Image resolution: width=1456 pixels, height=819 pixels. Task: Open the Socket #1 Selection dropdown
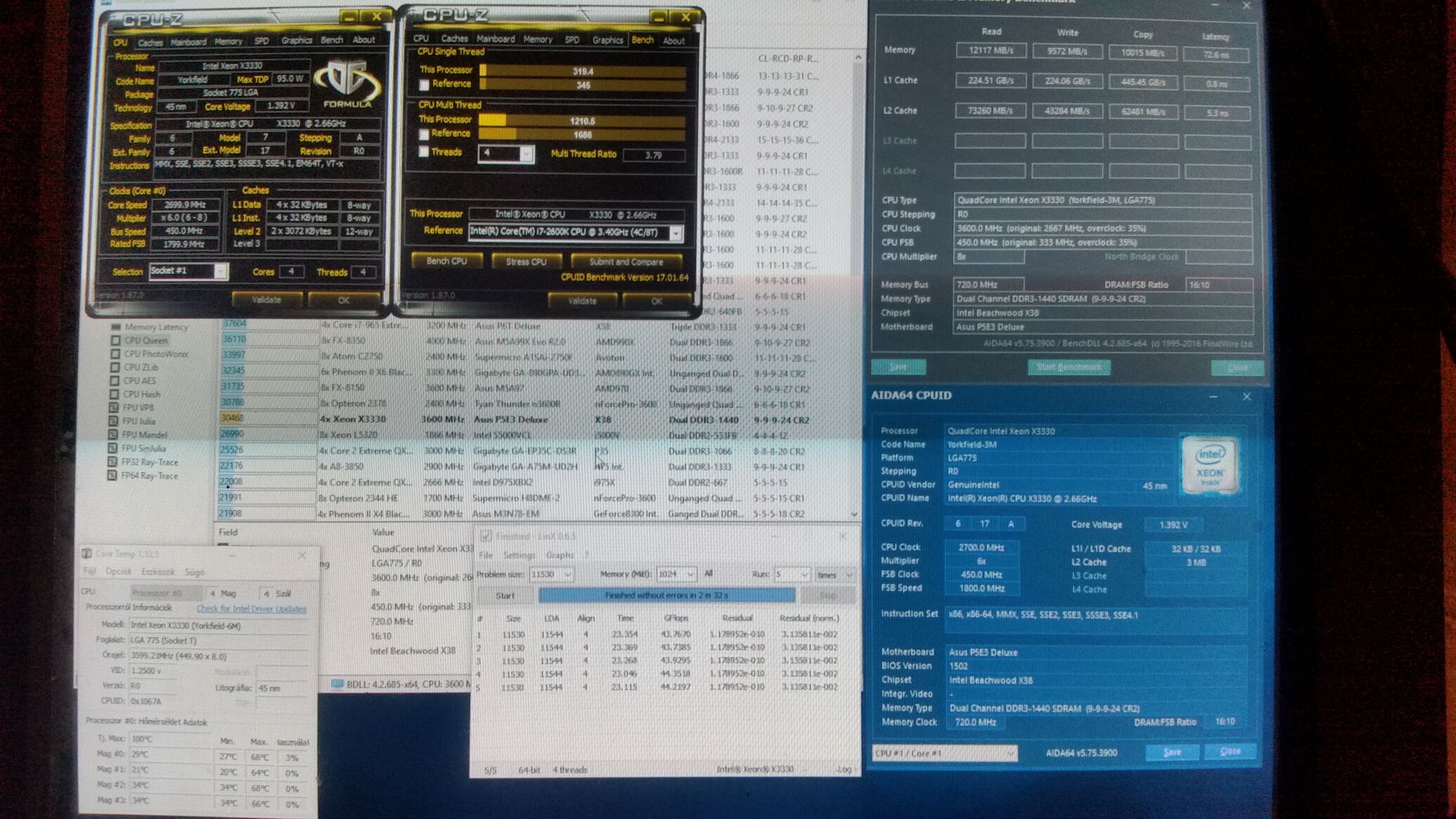pyautogui.click(x=220, y=271)
